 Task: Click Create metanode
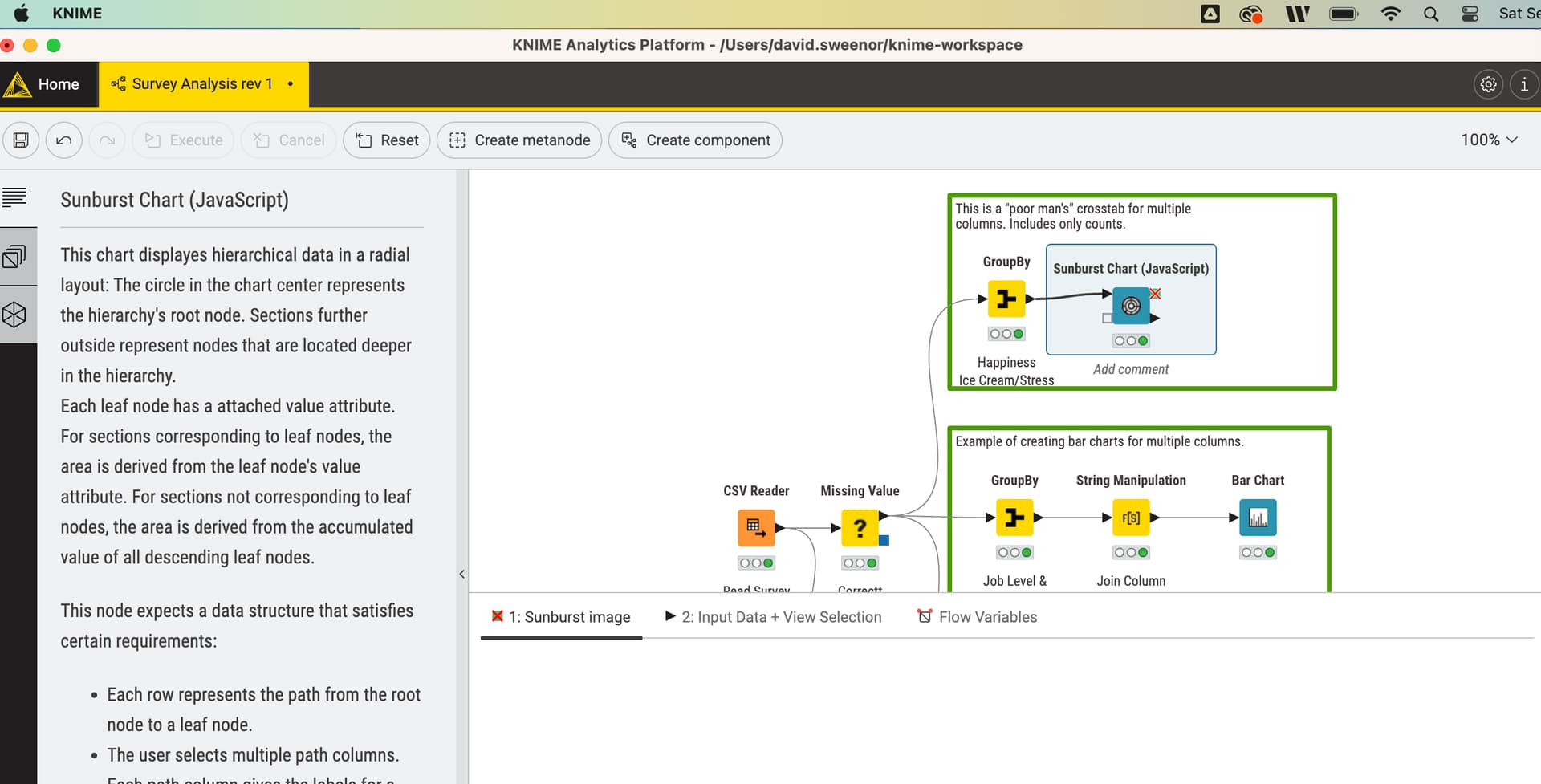click(x=519, y=140)
